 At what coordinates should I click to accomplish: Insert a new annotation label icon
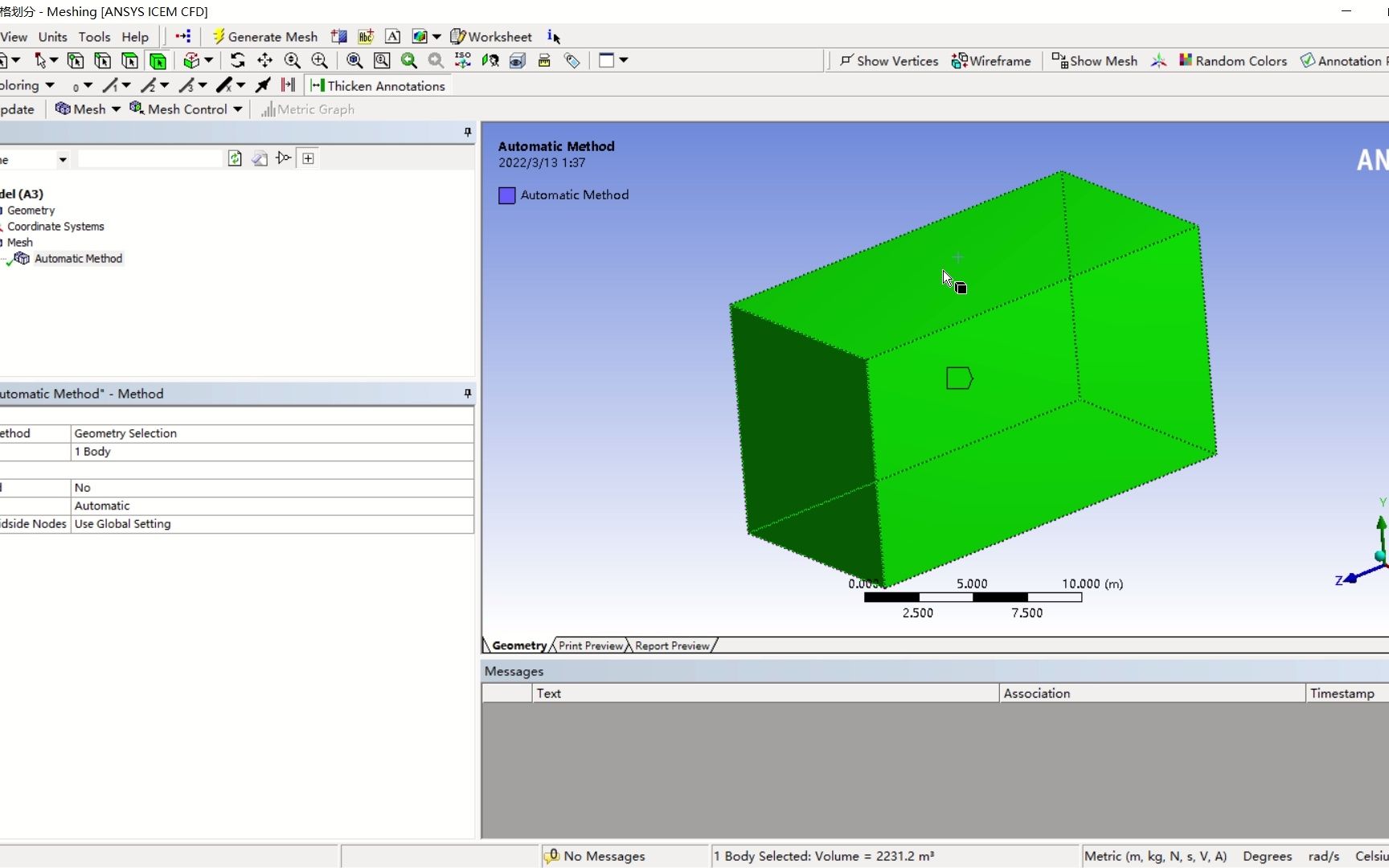pos(366,36)
